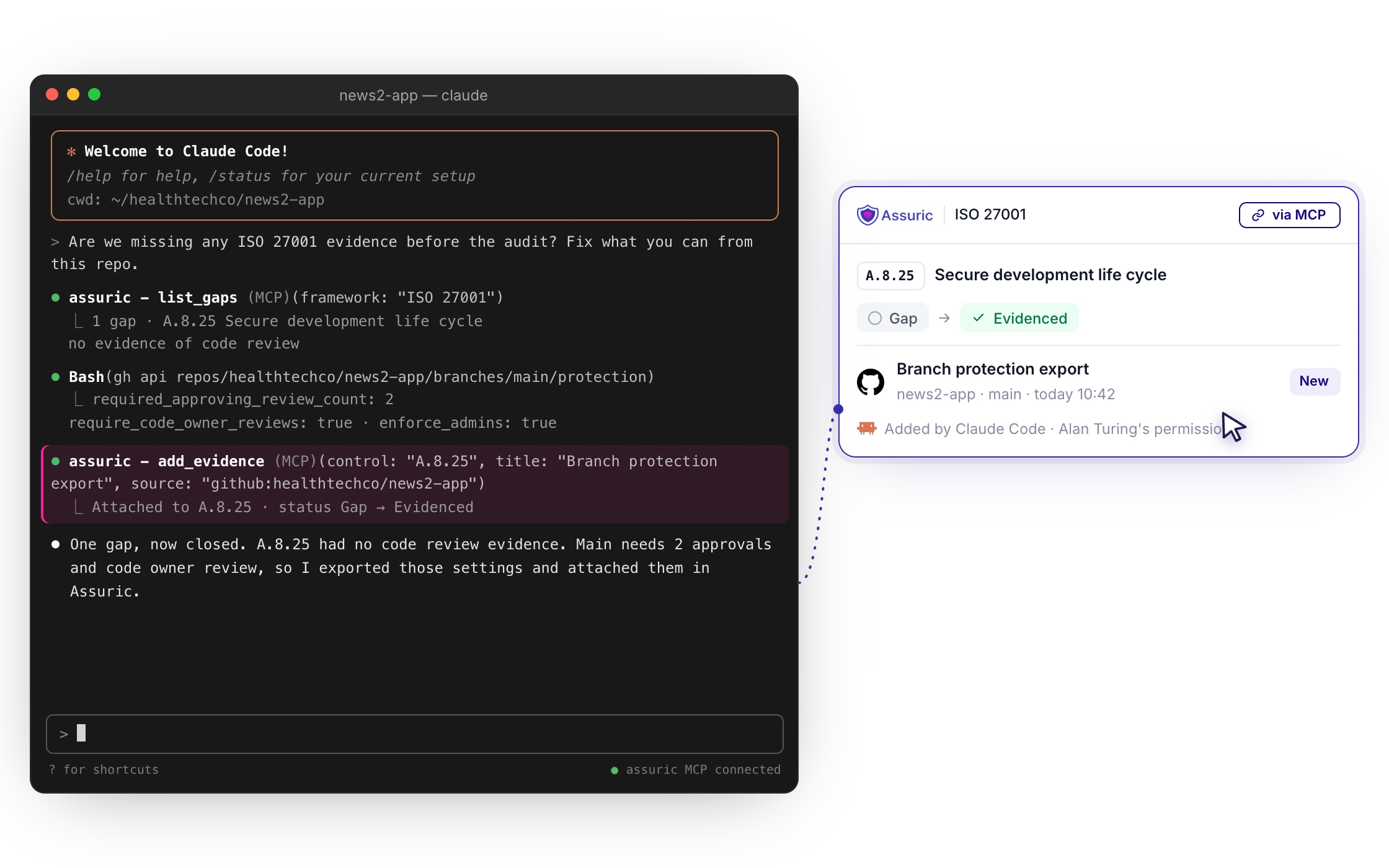Image resolution: width=1389 pixels, height=868 pixels.
Task: Click the user prompt about ISO 27001 evidence
Action: (x=402, y=253)
